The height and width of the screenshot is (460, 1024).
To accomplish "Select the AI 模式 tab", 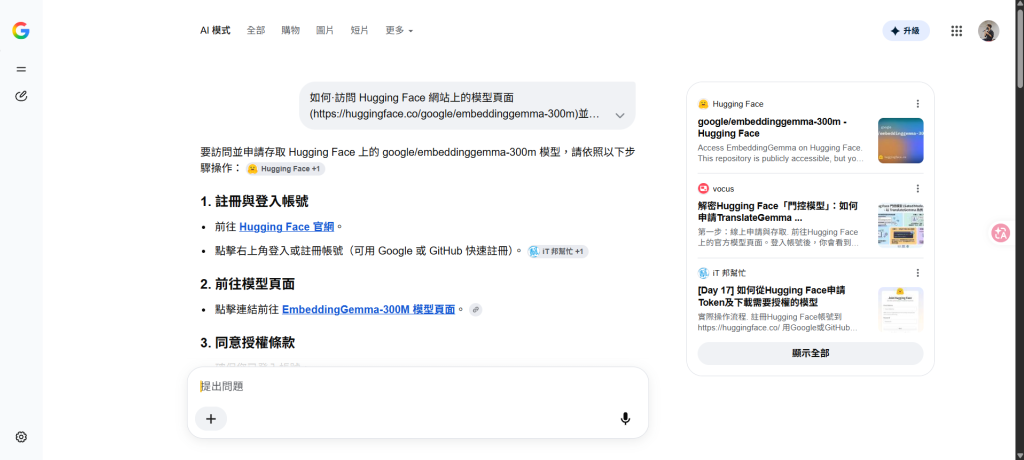I will (x=215, y=30).
